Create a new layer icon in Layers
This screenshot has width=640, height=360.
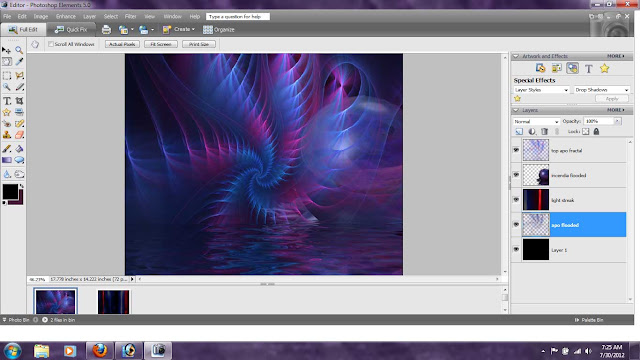(519, 131)
